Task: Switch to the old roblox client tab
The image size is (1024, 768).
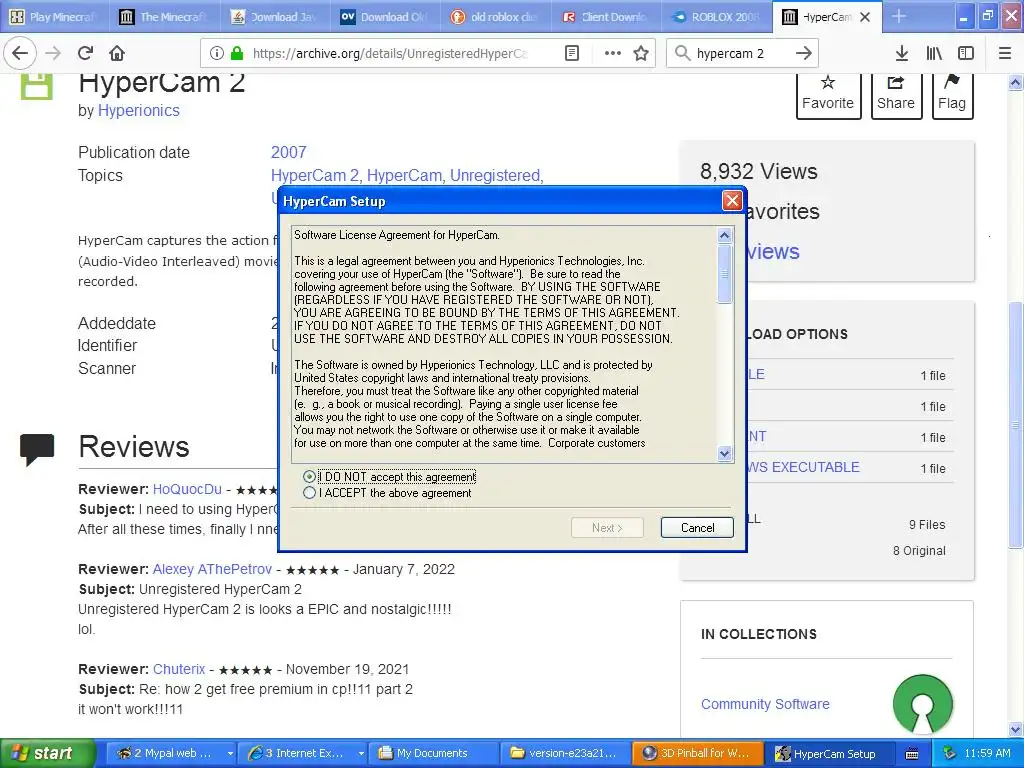Action: pos(494,17)
